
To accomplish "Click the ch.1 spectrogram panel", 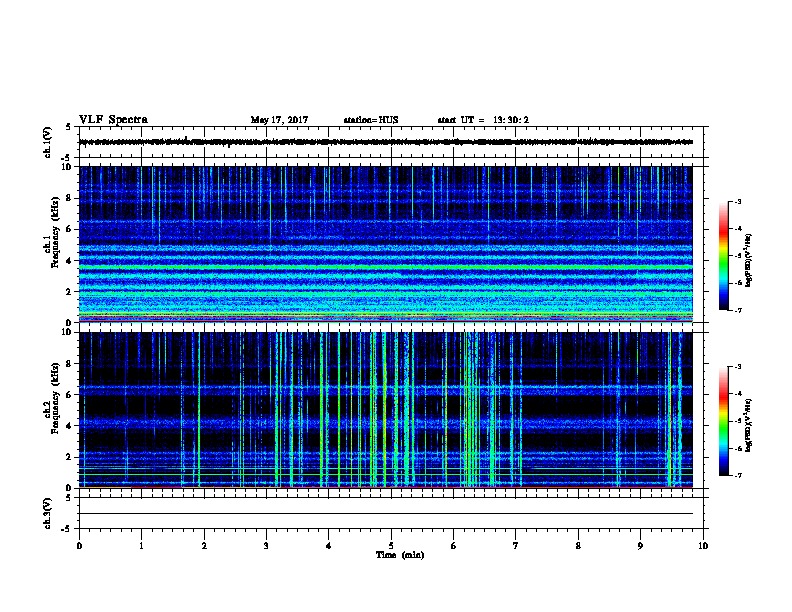I will tap(386, 244).
